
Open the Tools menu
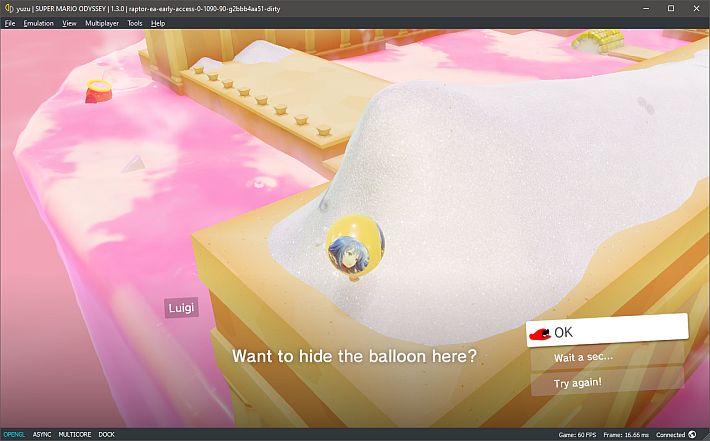135,23
